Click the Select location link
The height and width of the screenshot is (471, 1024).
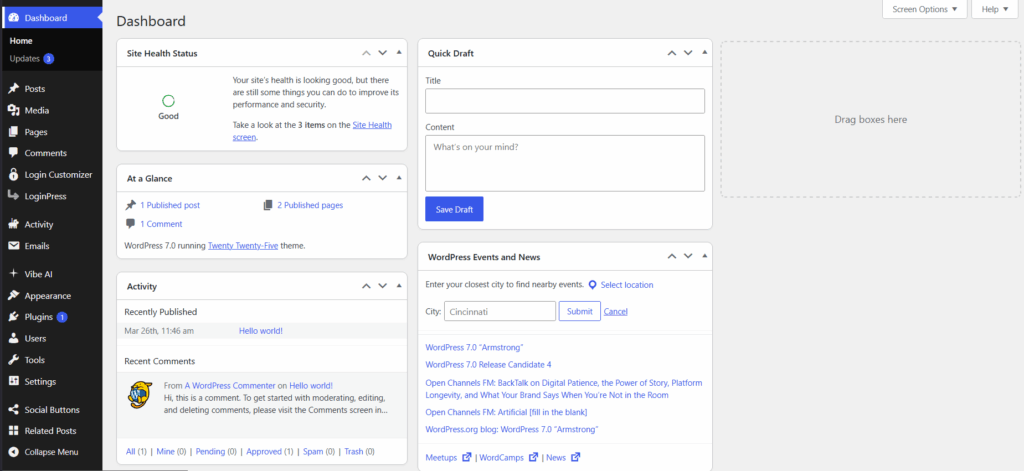click(627, 285)
